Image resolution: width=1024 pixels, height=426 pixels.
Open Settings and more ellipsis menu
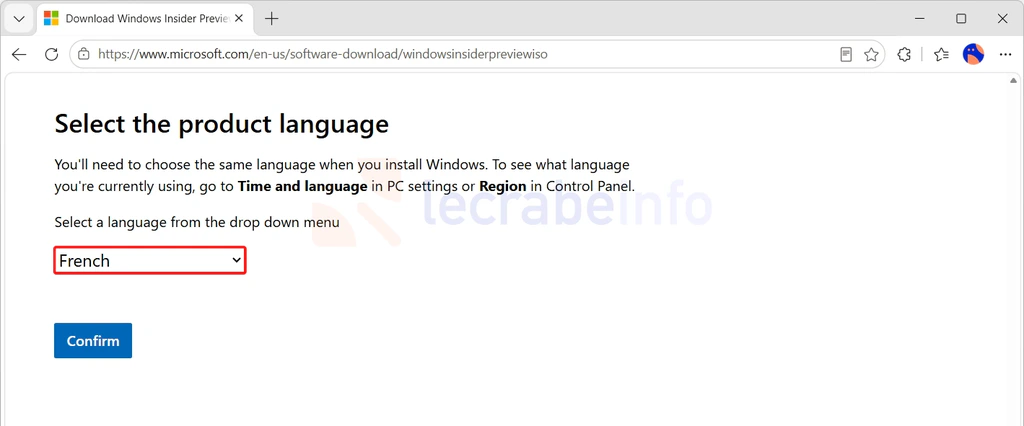pos(1006,54)
